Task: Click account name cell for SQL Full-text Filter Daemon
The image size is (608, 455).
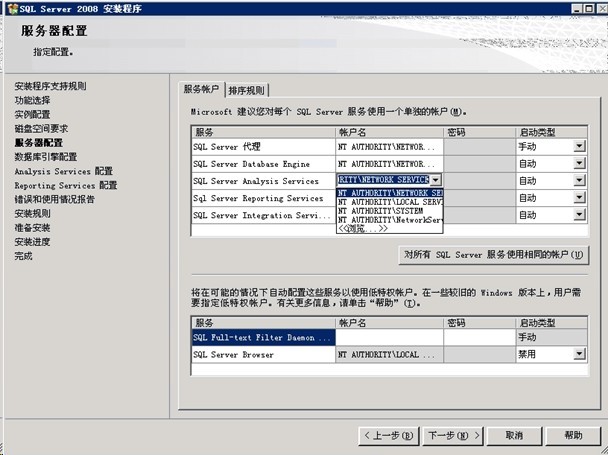Action: click(389, 337)
